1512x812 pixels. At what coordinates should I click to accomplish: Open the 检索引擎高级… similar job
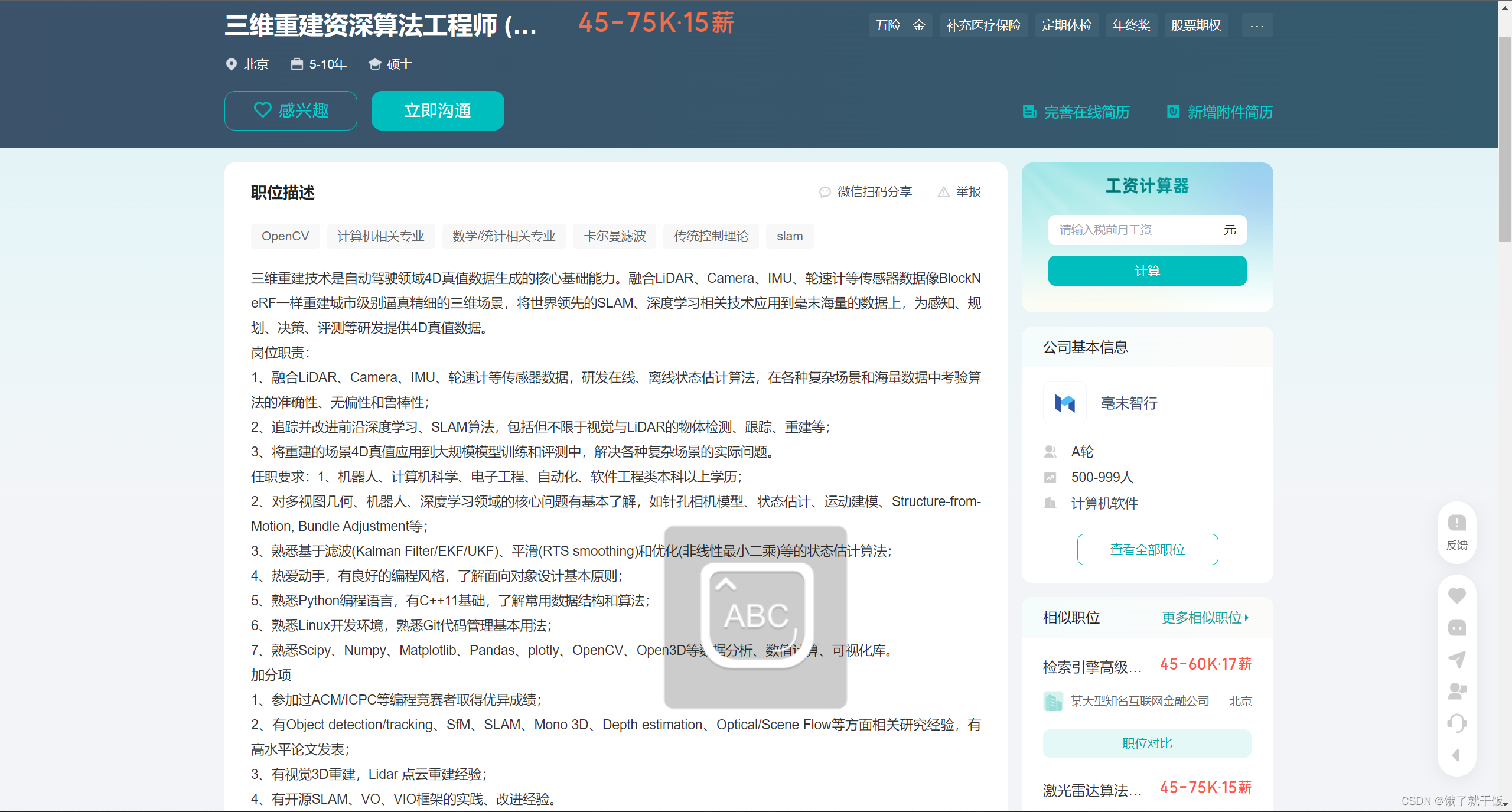pyautogui.click(x=1093, y=667)
